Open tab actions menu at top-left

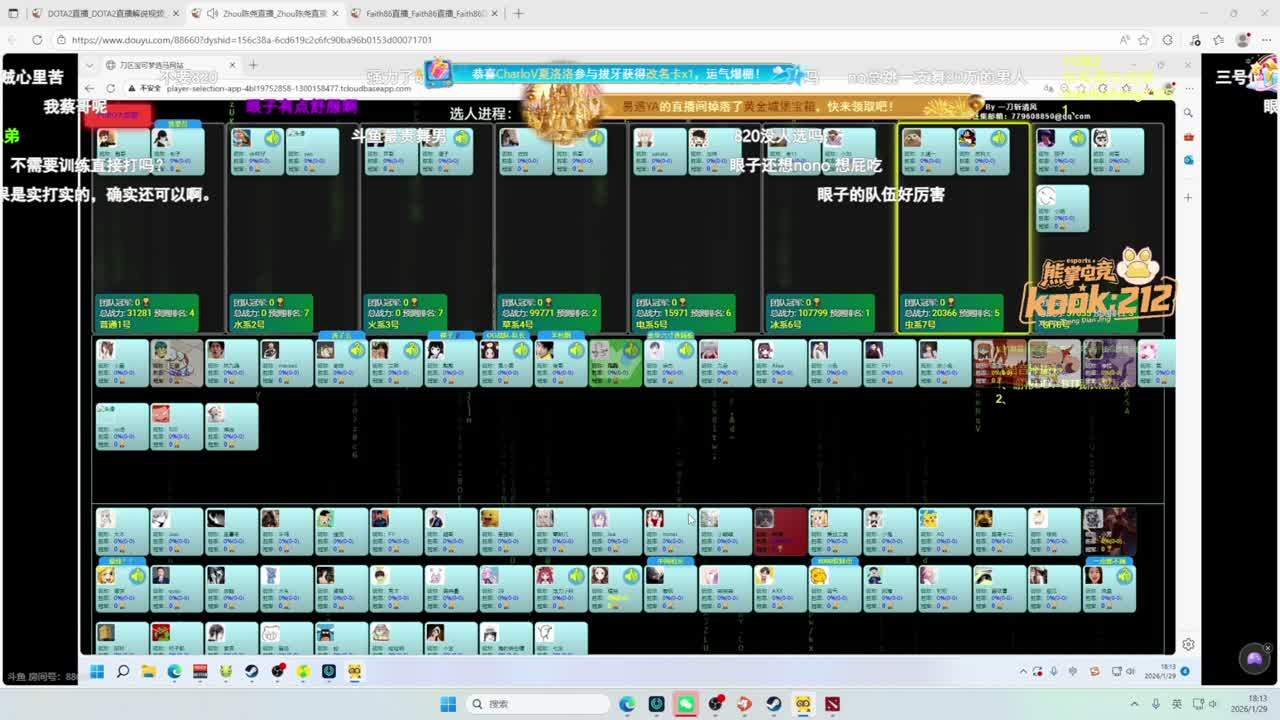[13, 14]
